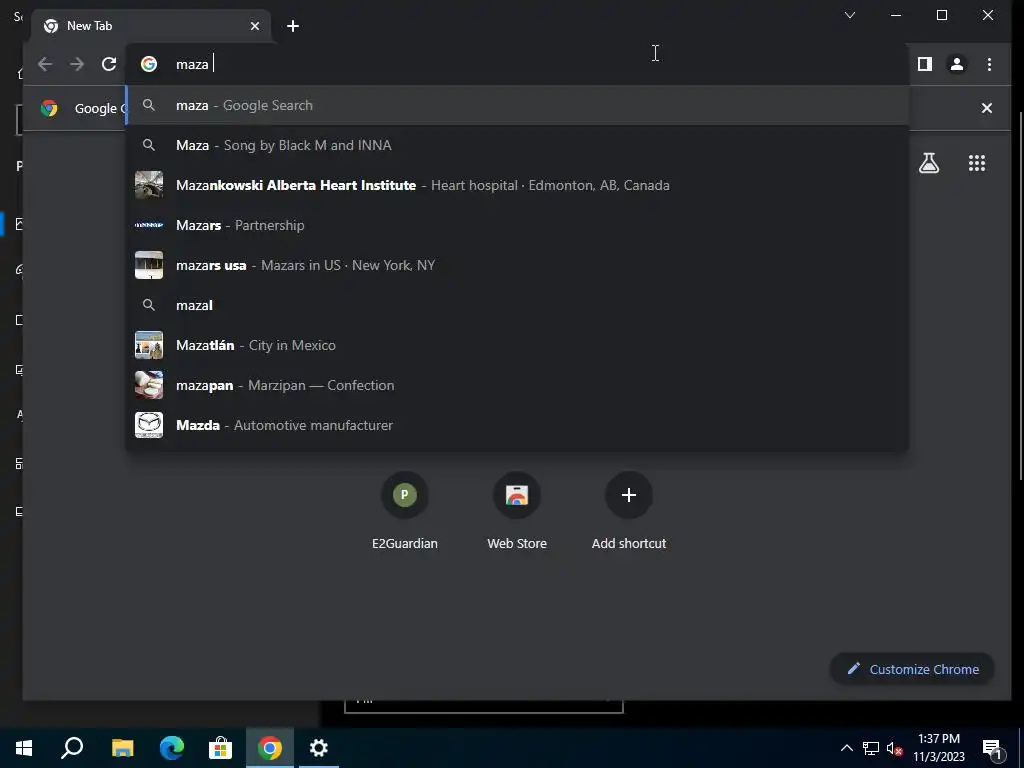Click the Google G icon in address bar
The width and height of the screenshot is (1024, 768).
pyautogui.click(x=149, y=64)
